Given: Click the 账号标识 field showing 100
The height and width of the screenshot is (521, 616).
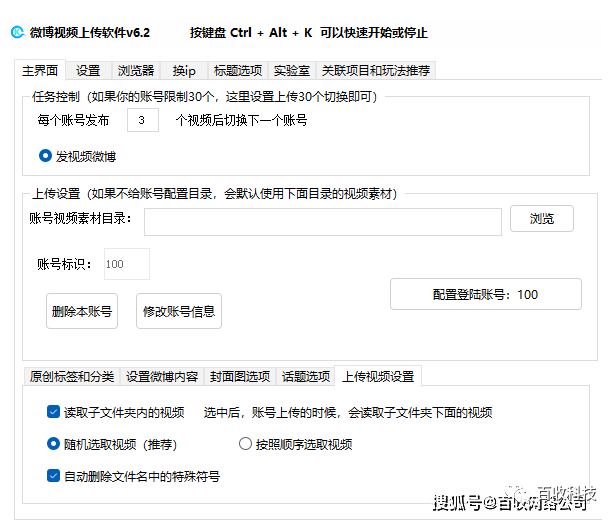Looking at the screenshot, I should [127, 264].
